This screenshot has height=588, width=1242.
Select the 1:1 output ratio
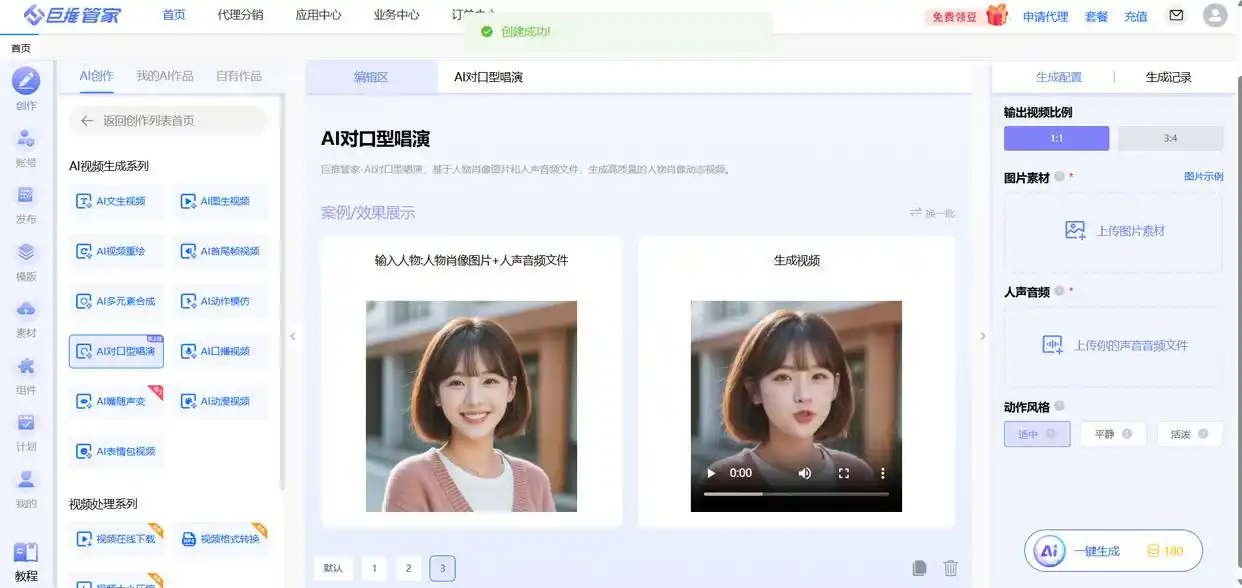(x=1056, y=138)
